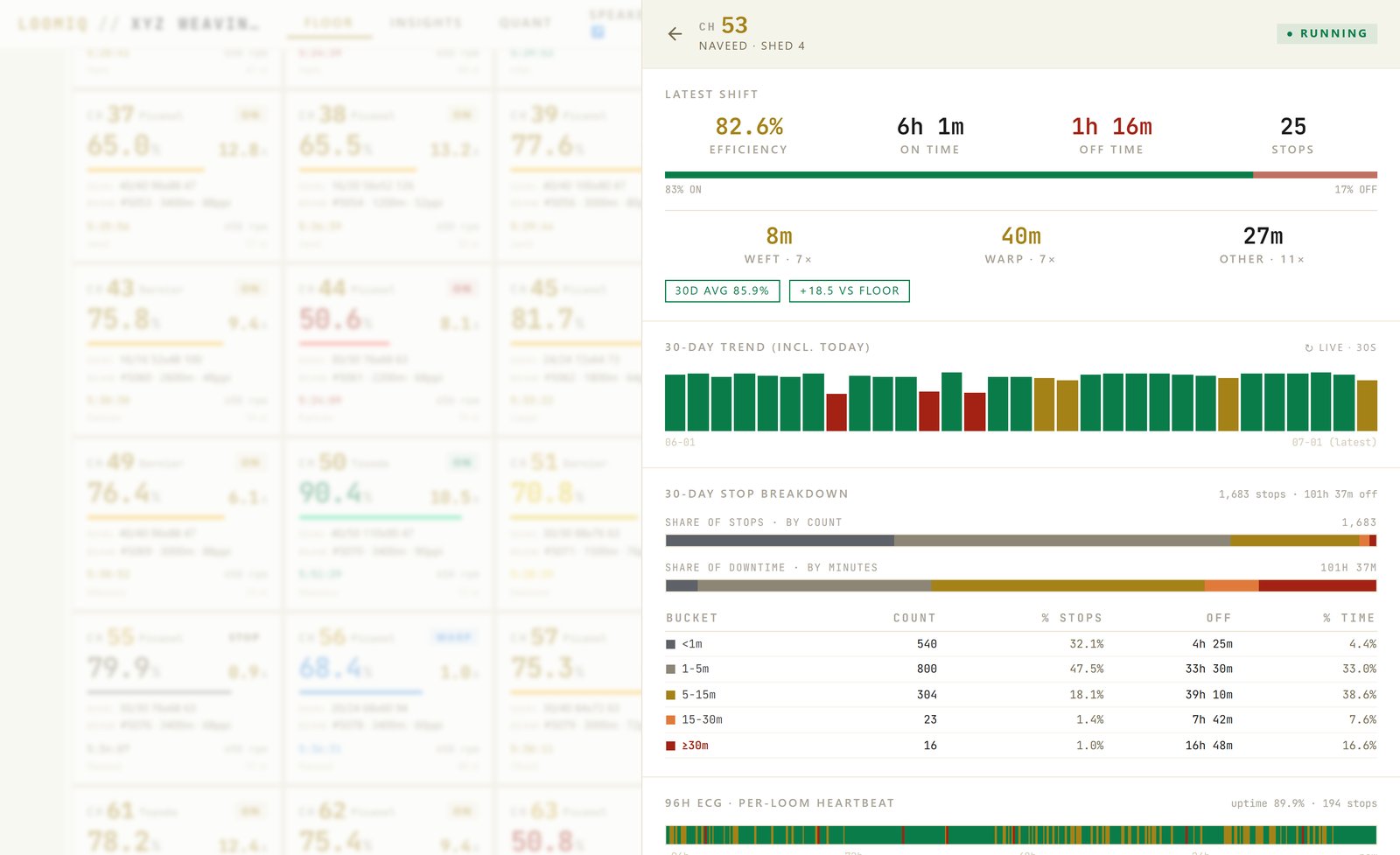
Task: Click the olive 5-15m bucket legend square
Action: coord(670,695)
